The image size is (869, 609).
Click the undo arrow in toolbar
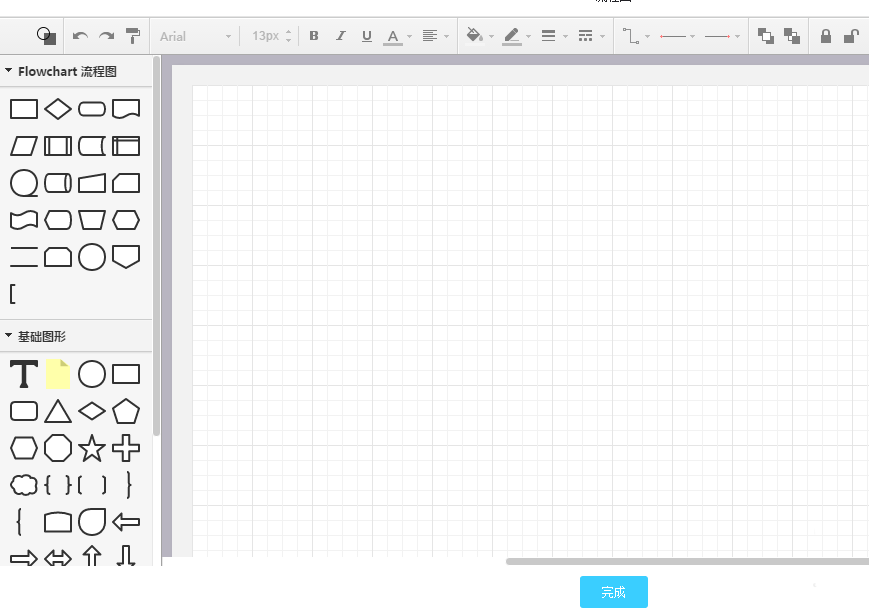[80, 36]
